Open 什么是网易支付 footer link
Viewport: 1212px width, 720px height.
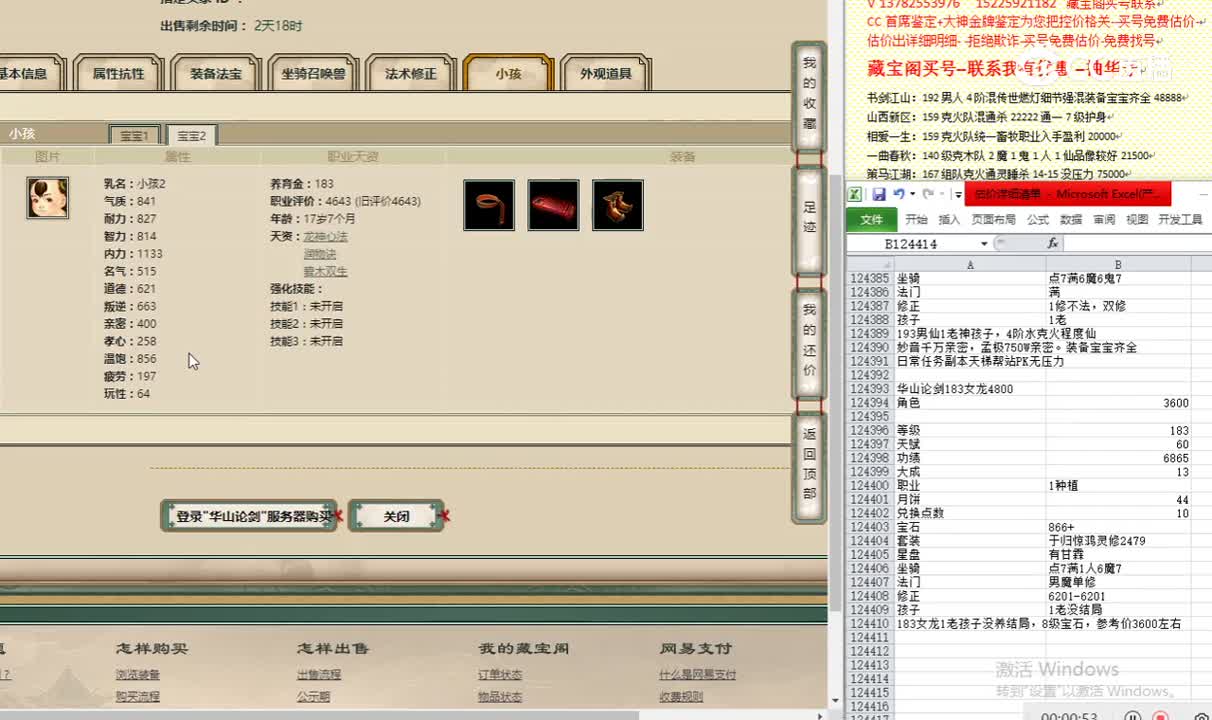click(698, 675)
